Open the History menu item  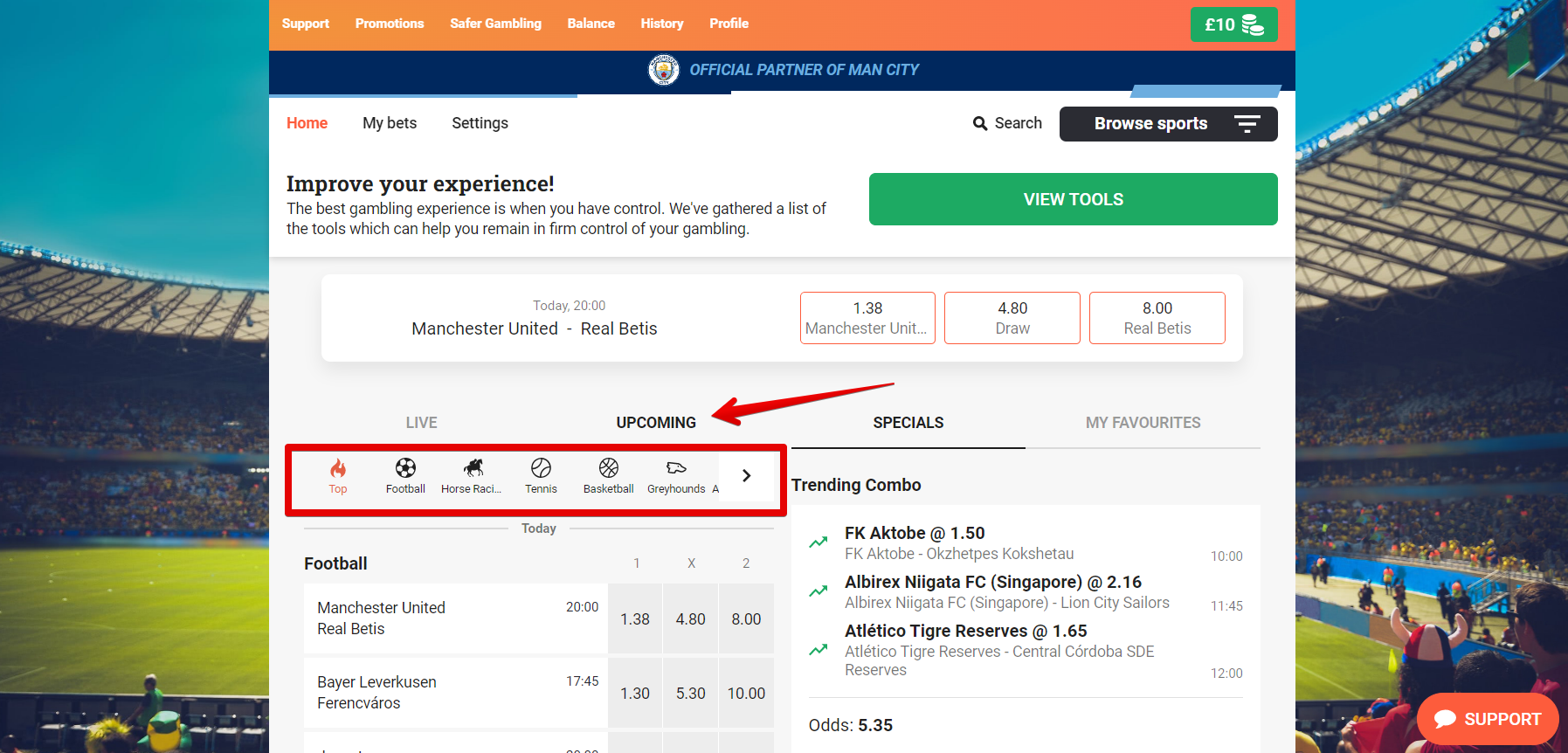[661, 24]
